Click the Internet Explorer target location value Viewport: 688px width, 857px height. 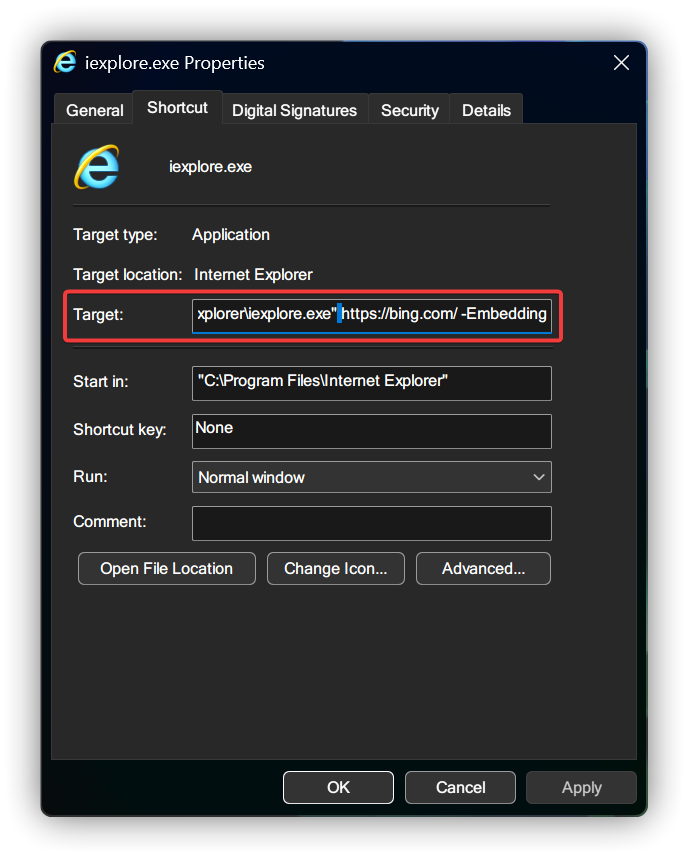coord(254,274)
